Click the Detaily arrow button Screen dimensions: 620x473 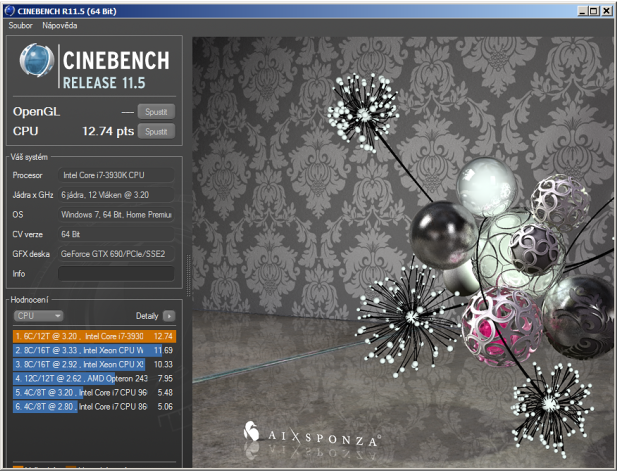pyautogui.click(x=169, y=316)
